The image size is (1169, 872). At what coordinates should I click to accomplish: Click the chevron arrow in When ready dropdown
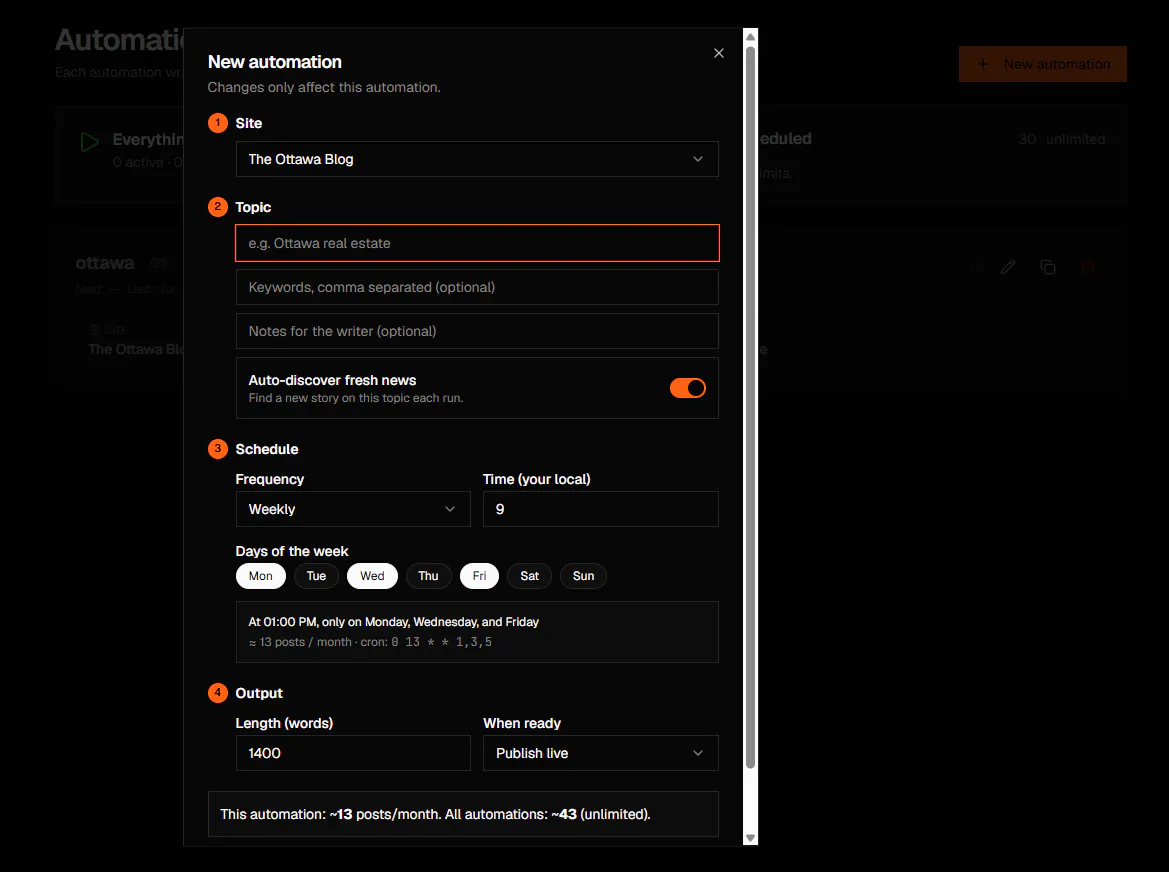click(x=698, y=753)
